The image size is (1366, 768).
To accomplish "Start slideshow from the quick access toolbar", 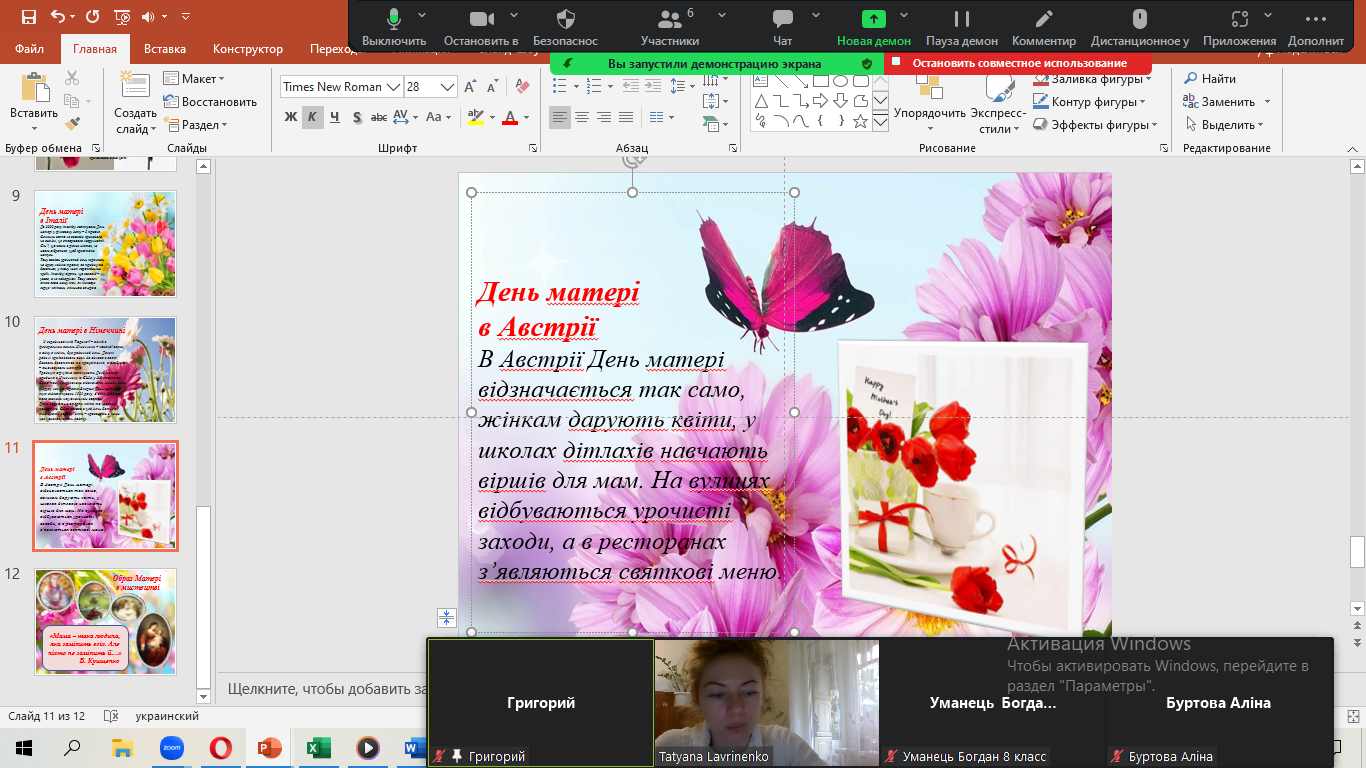I will pyautogui.click(x=123, y=17).
